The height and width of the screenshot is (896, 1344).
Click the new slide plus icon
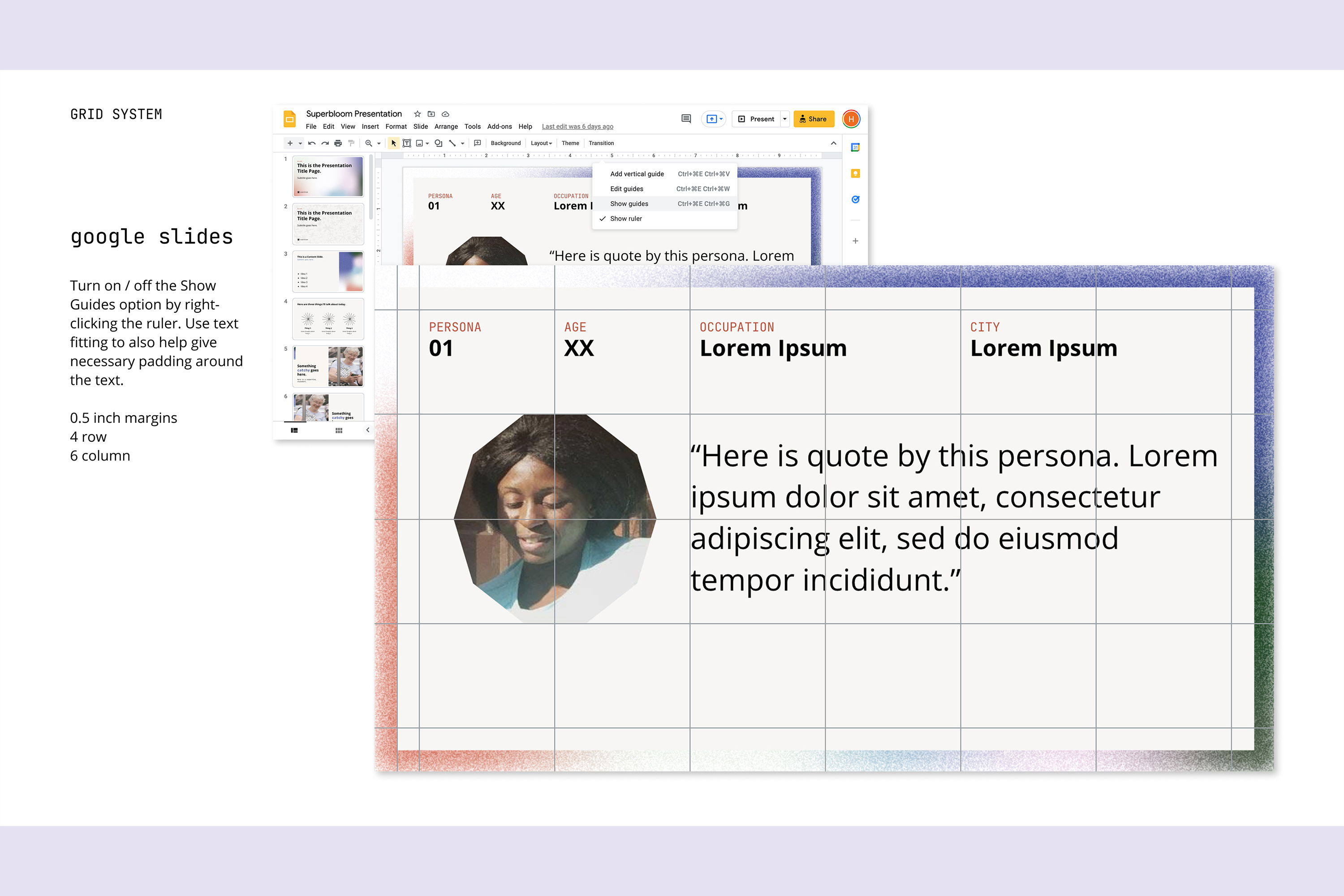coord(290,143)
